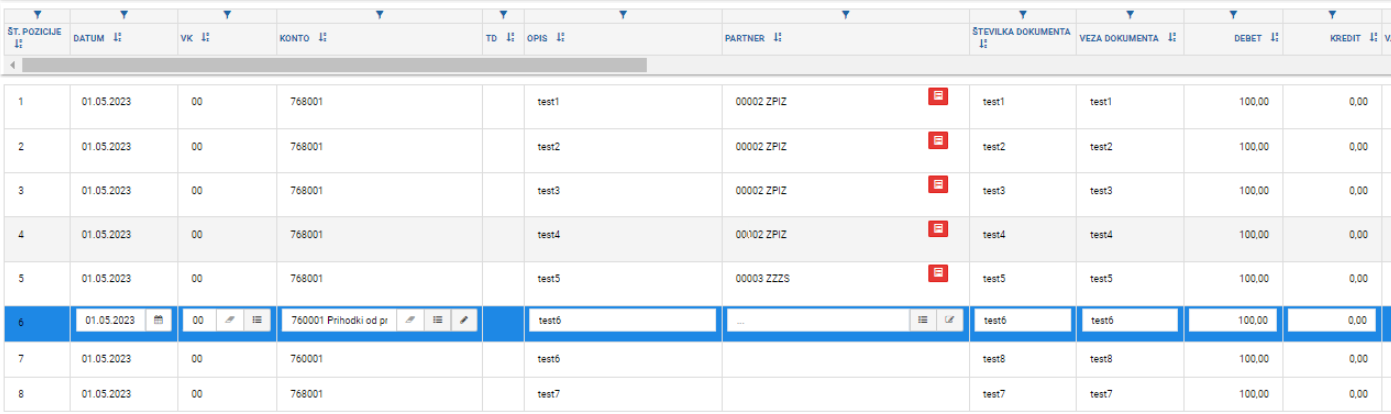Focus the empty Partner input in row 6
The height and width of the screenshot is (414, 1391).
point(818,320)
